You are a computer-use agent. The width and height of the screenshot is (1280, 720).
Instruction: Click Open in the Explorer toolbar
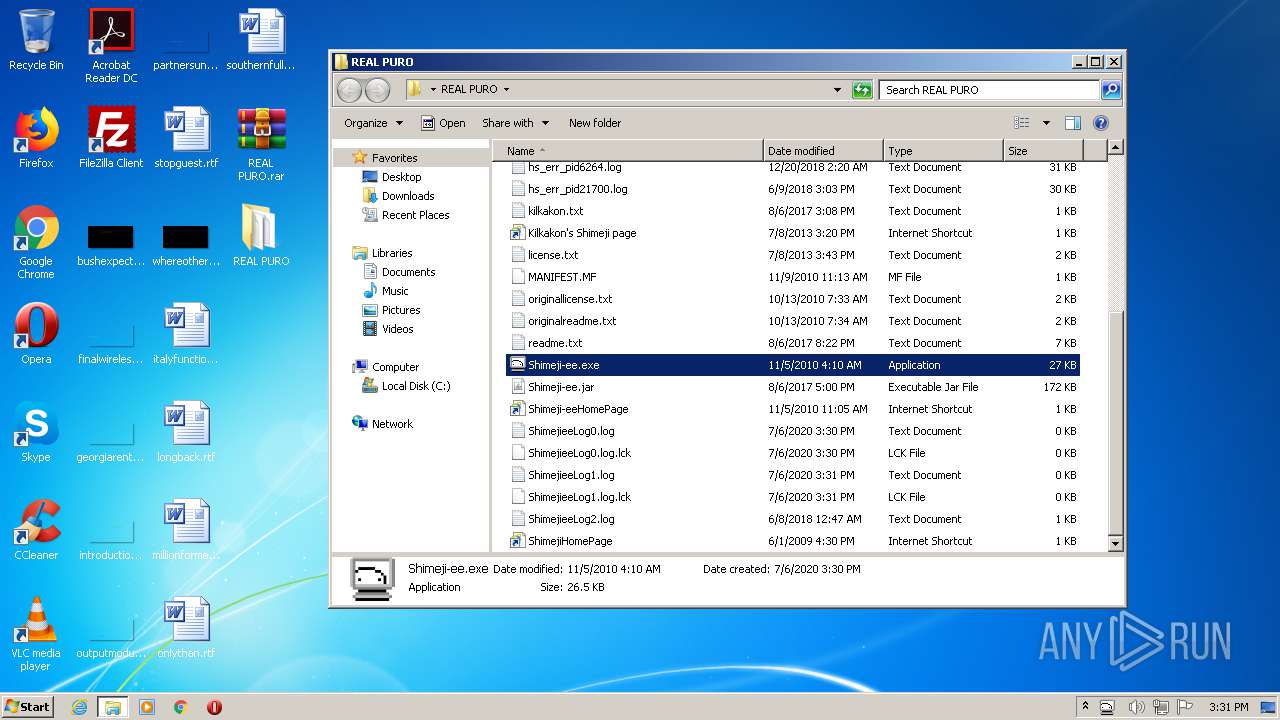click(x=443, y=123)
